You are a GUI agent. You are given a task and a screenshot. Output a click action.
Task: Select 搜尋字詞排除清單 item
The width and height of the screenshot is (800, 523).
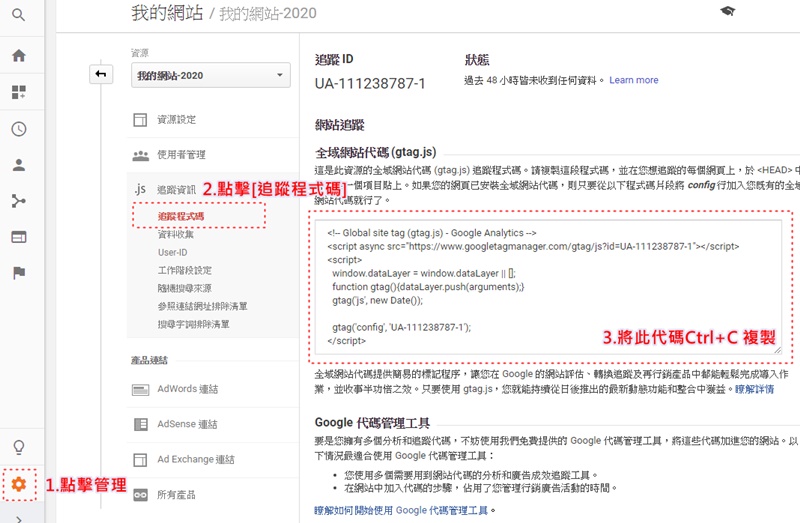[x=193, y=324]
